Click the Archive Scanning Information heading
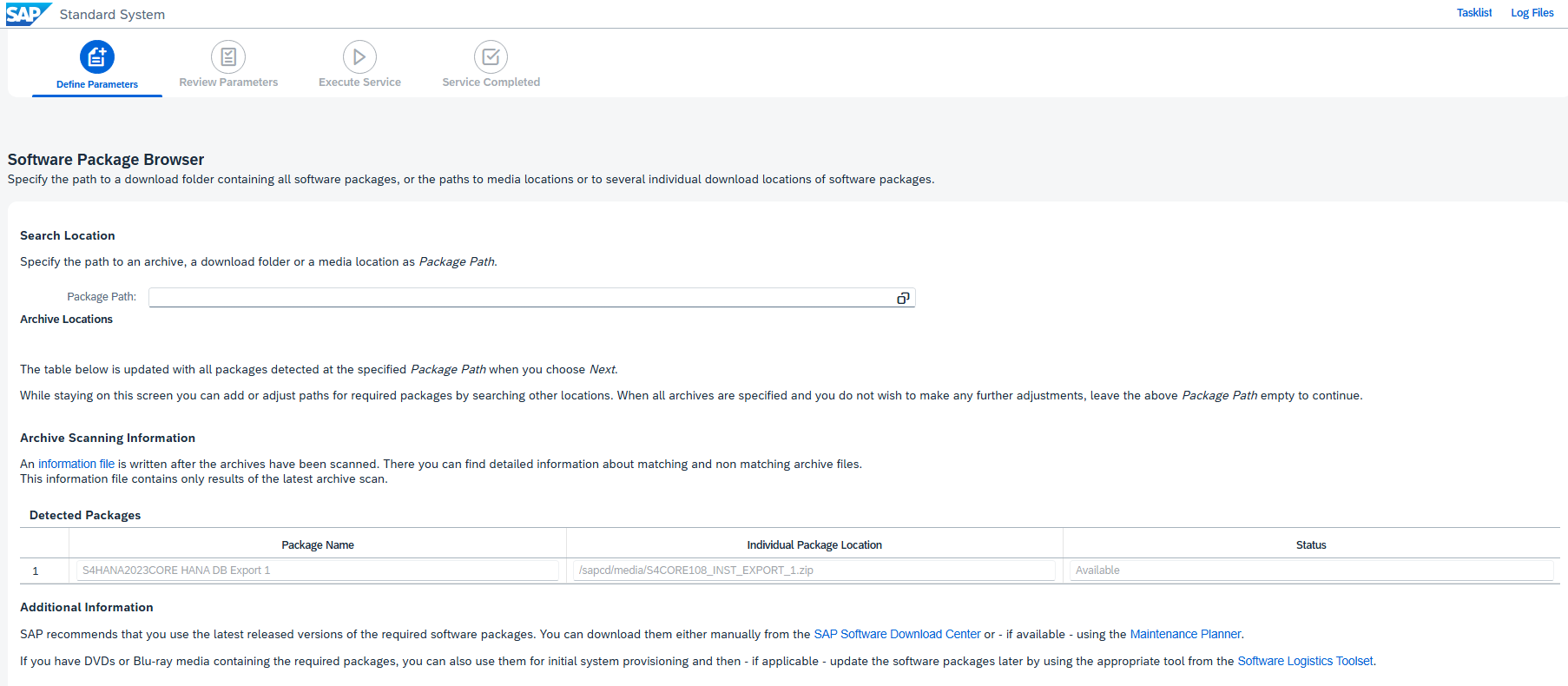1568x686 pixels. pyautogui.click(x=108, y=439)
